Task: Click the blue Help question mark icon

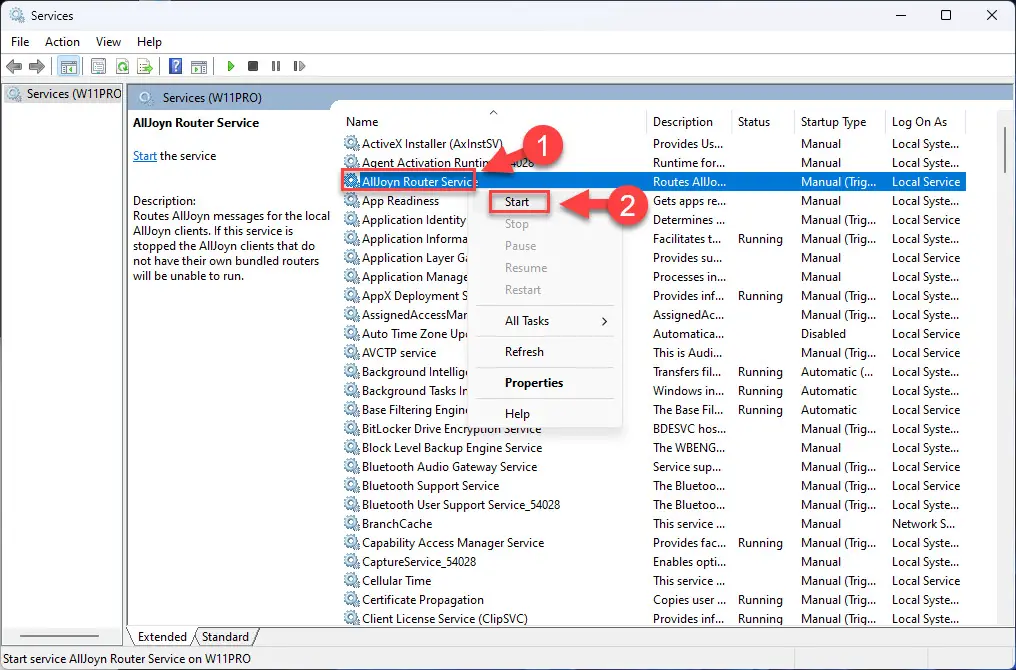Action: click(175, 66)
